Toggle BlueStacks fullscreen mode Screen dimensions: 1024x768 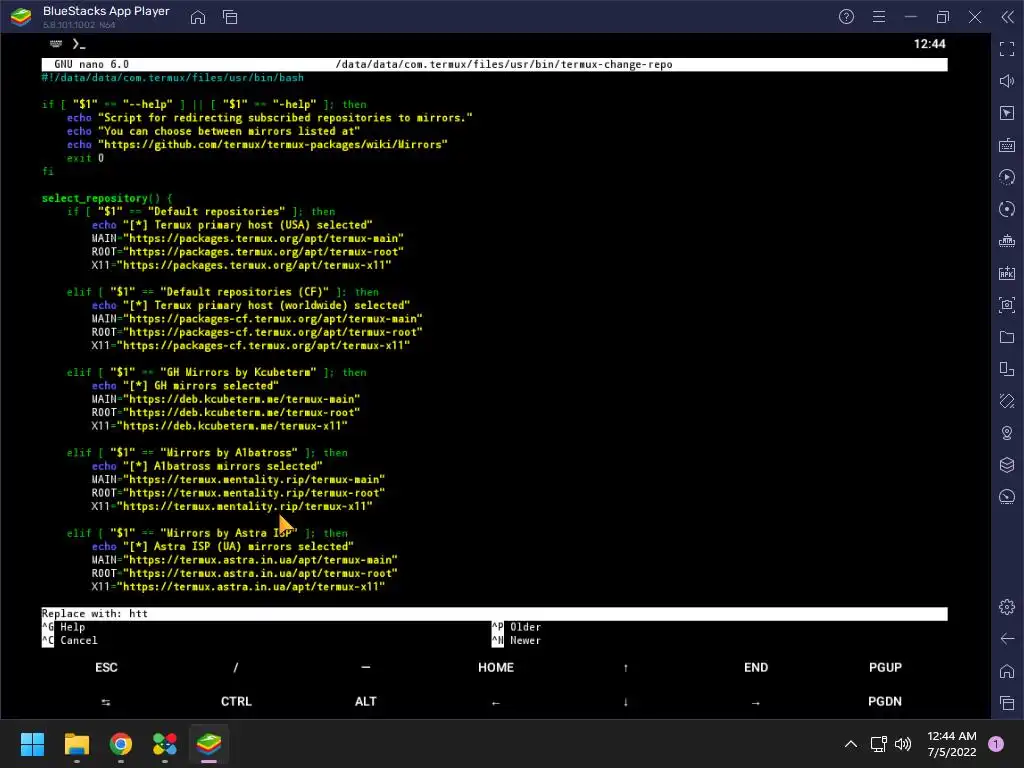point(1007,49)
